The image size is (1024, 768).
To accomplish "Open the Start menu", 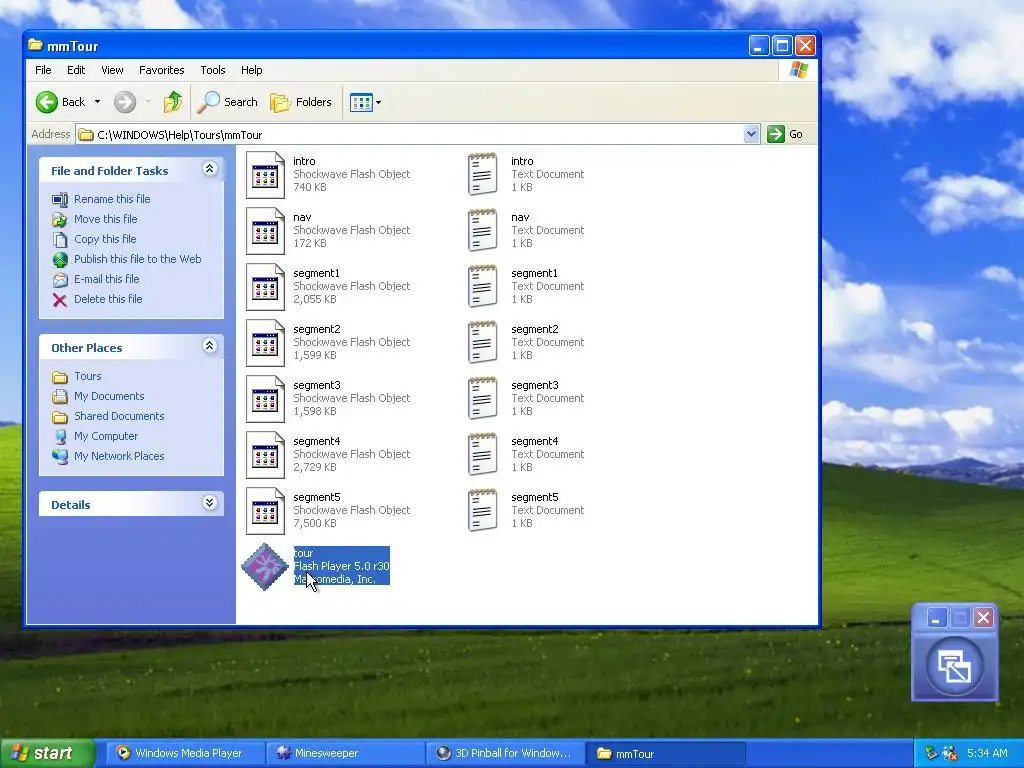I will pos(47,753).
